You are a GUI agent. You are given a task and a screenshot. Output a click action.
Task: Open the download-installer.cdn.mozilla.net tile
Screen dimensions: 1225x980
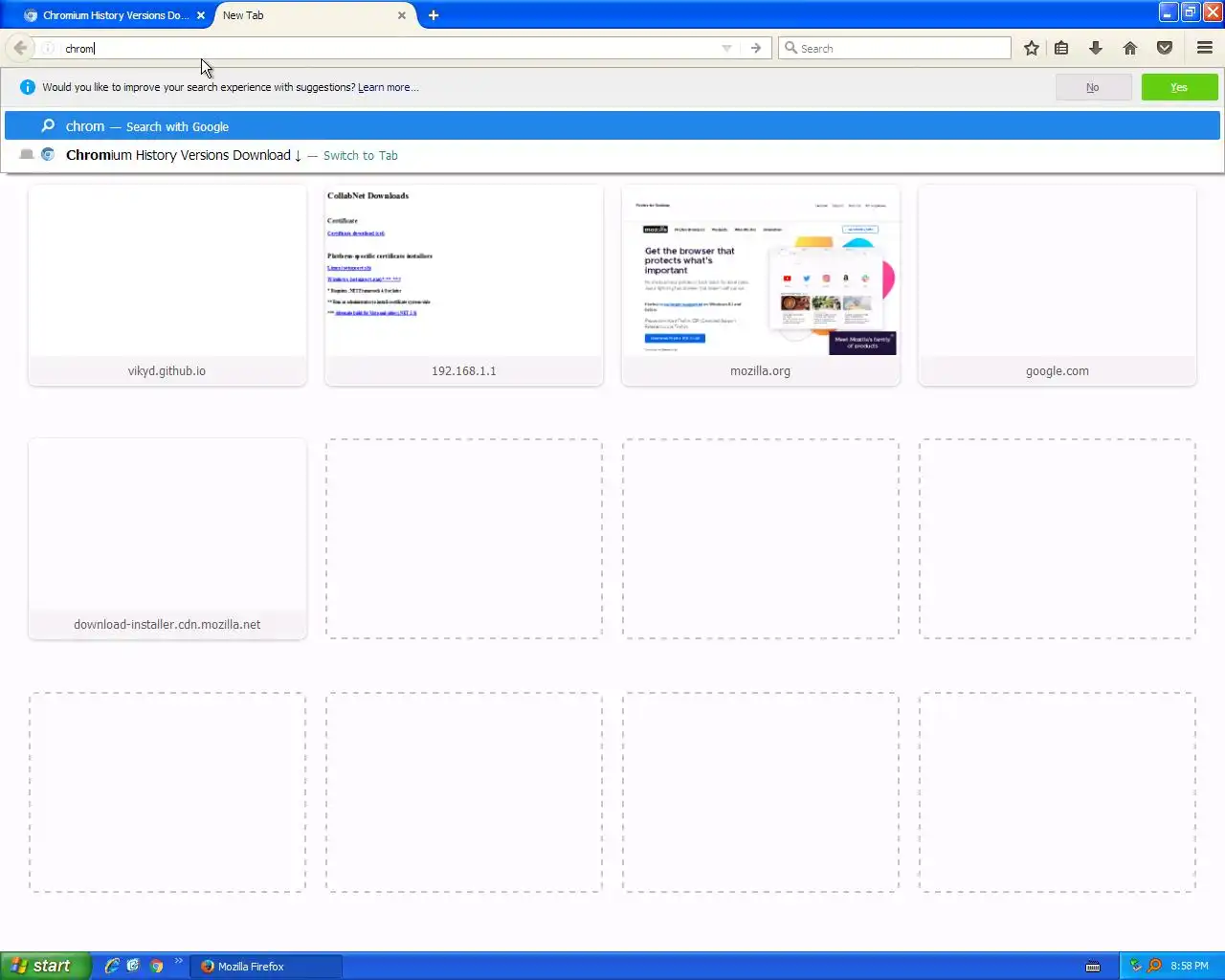point(167,539)
